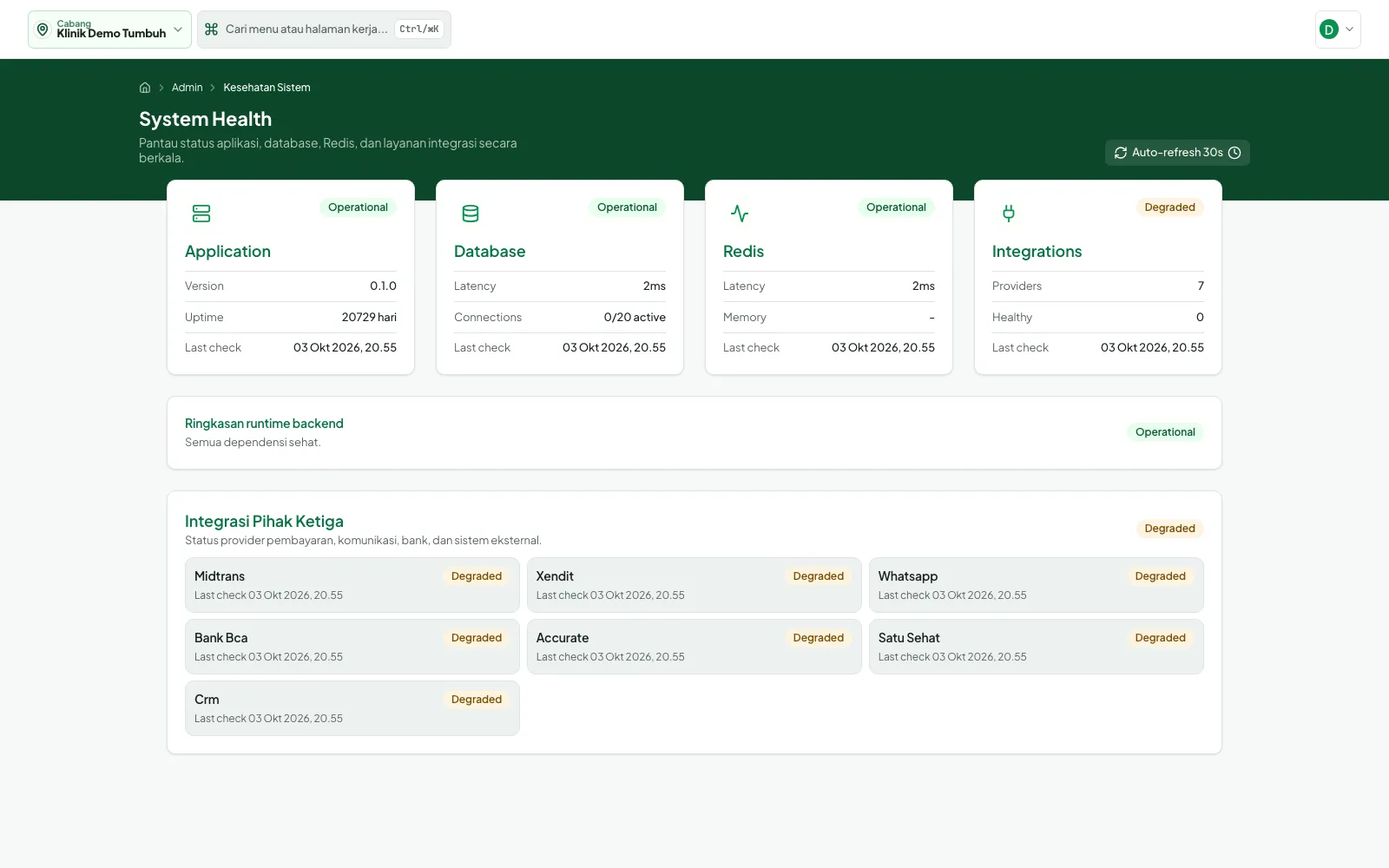1389x868 pixels.
Task: Go to Admin in breadcrumb
Action: (187, 88)
